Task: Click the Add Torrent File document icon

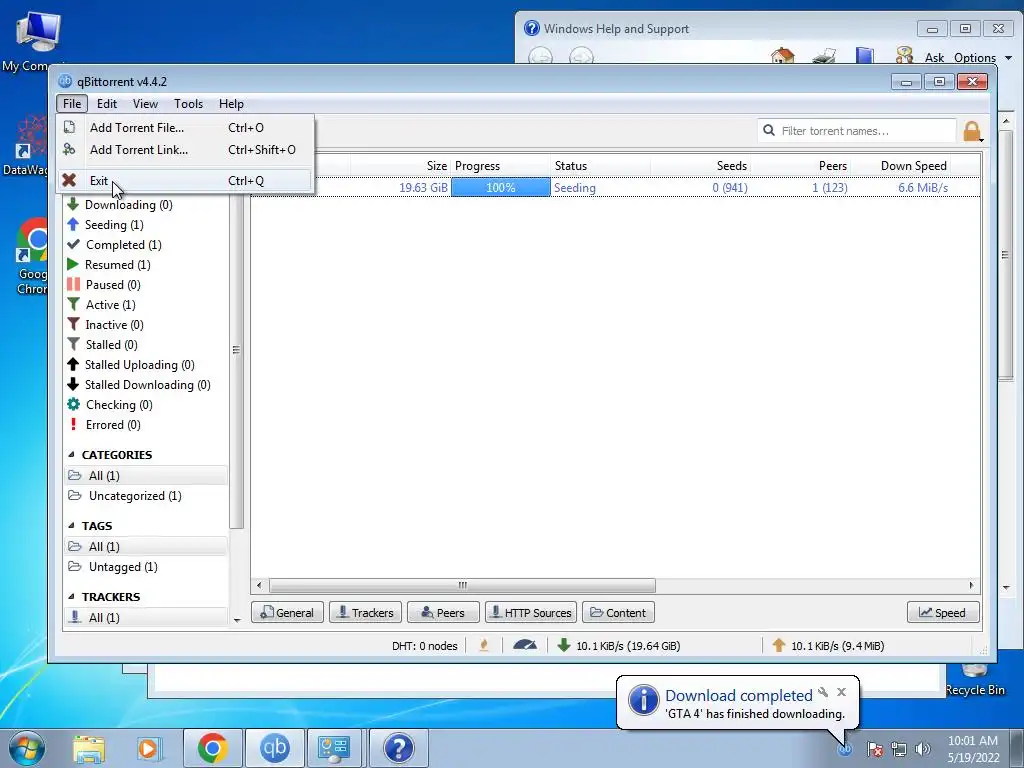Action: pos(69,127)
